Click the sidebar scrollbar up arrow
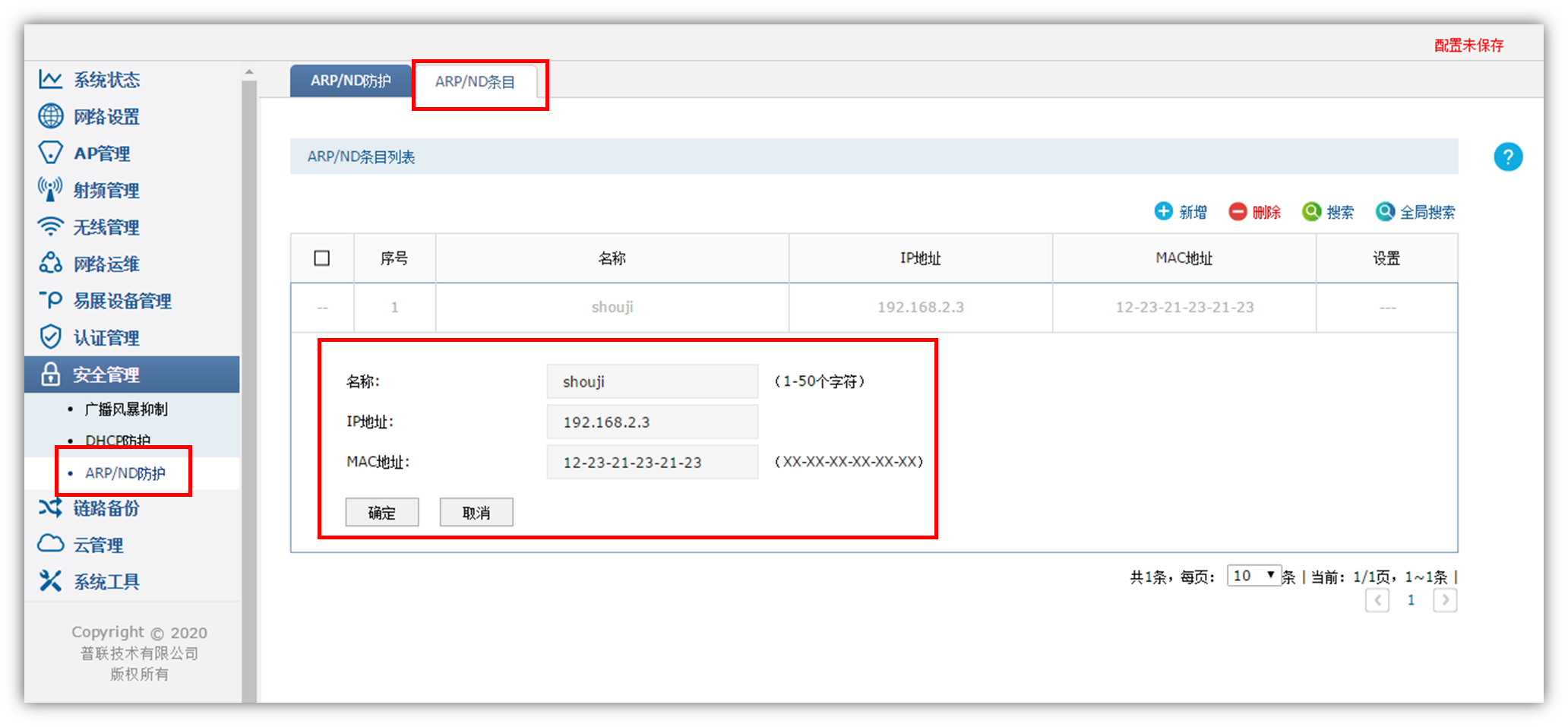This screenshot has width=1568, height=727. click(x=249, y=71)
